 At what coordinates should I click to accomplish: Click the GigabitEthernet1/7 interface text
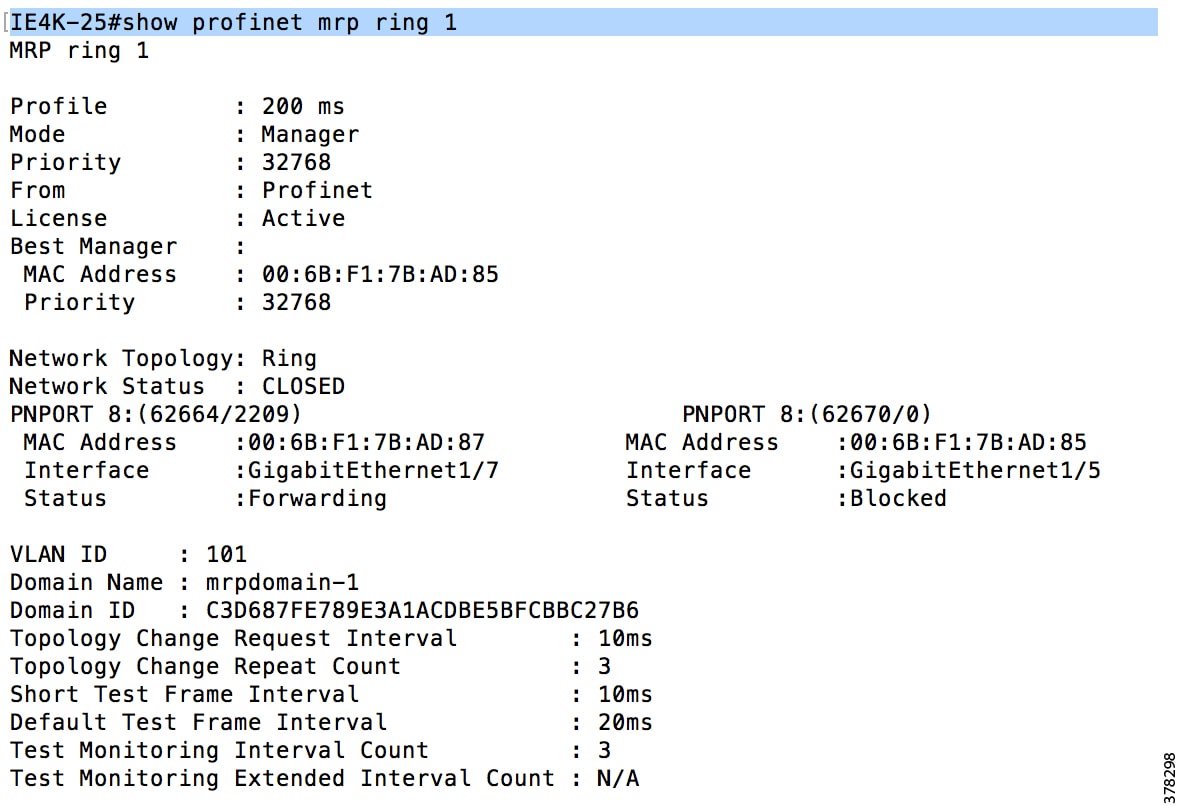[373, 471]
